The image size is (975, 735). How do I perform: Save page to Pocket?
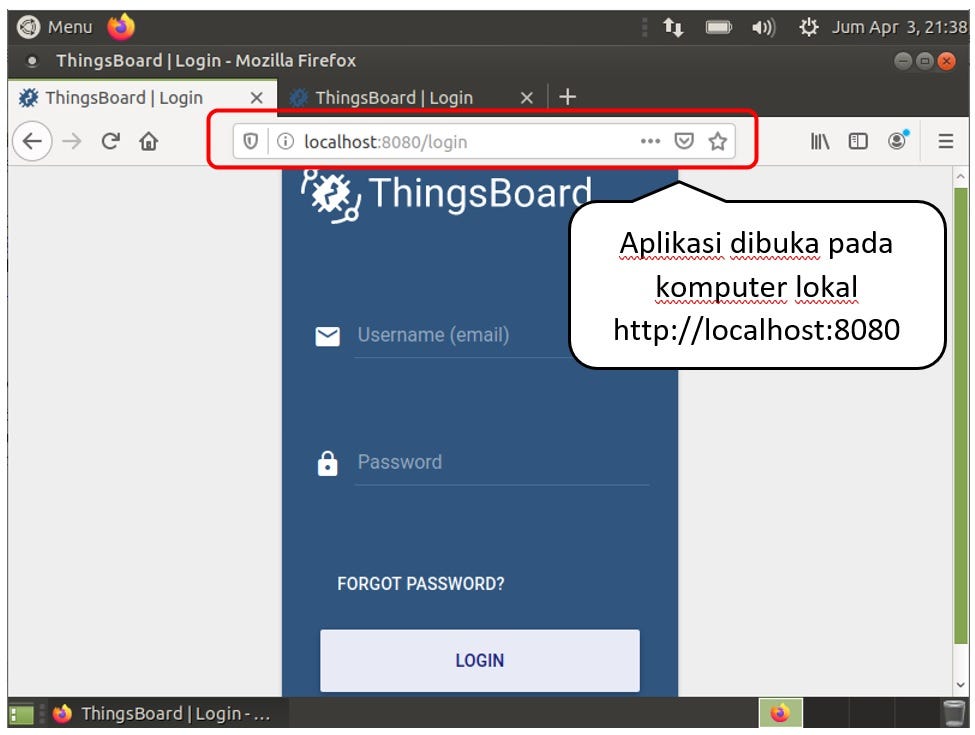[x=684, y=142]
